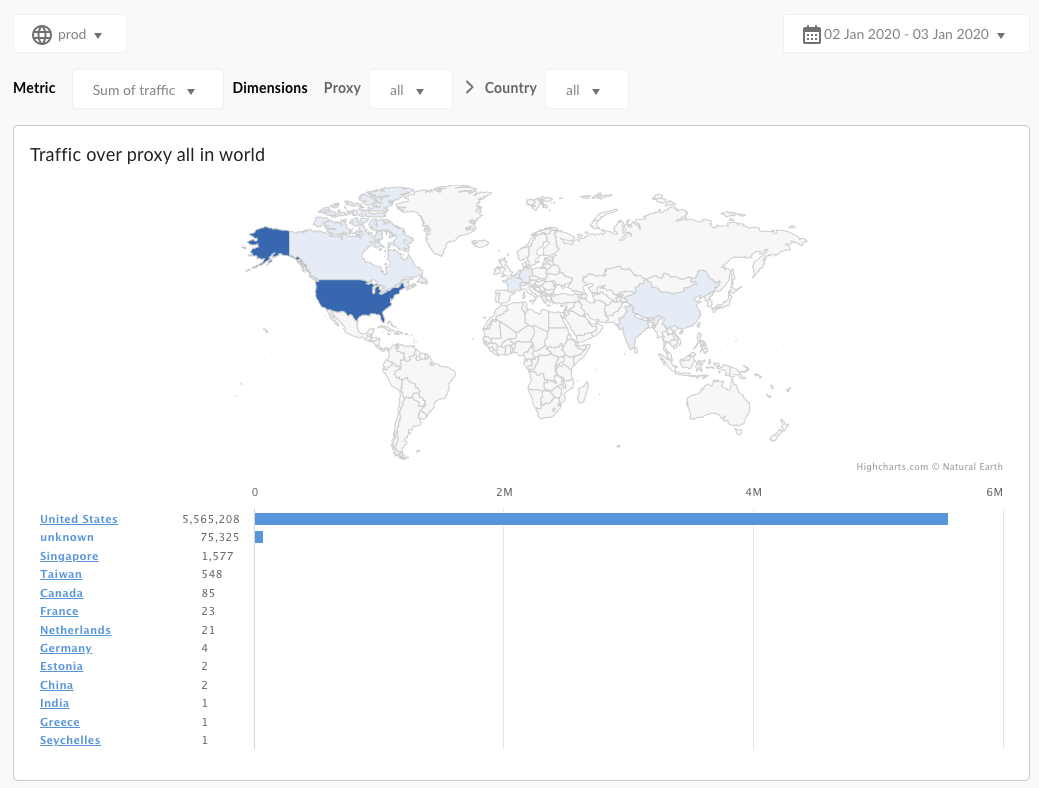
Task: Open the Proxy all dropdown
Action: tap(410, 90)
